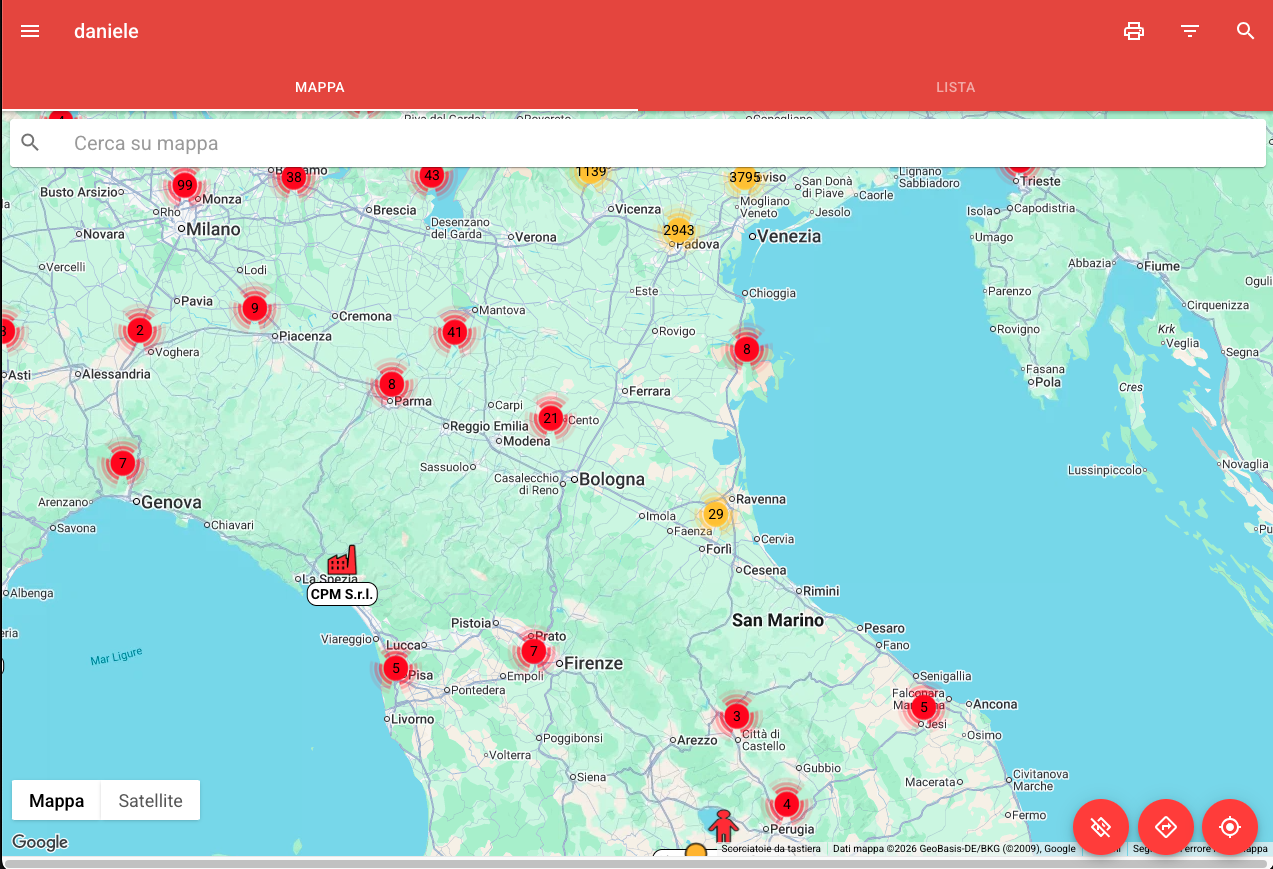The image size is (1273, 869).
Task: Open cluster 8 at Parma
Action: point(391,384)
